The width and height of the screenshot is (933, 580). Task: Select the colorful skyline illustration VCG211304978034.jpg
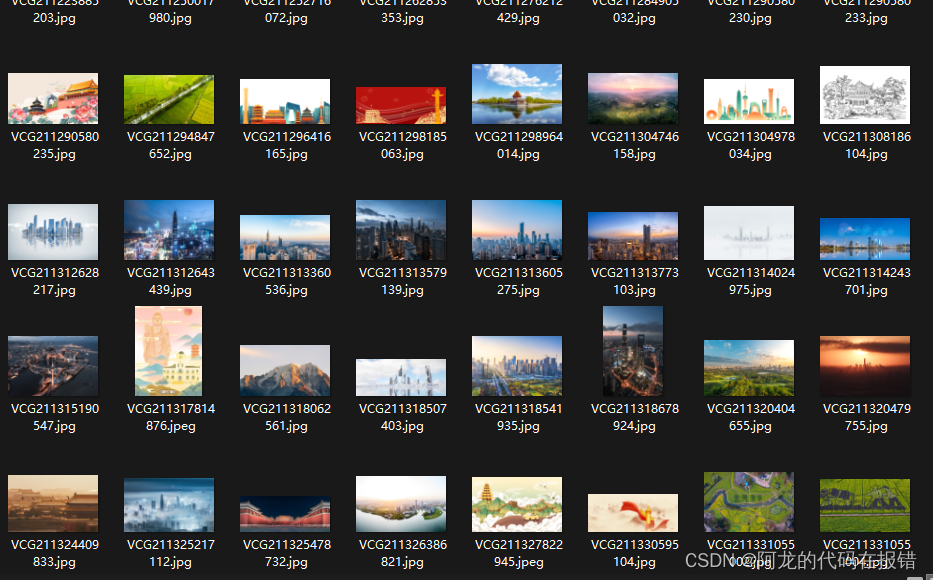[x=749, y=101]
